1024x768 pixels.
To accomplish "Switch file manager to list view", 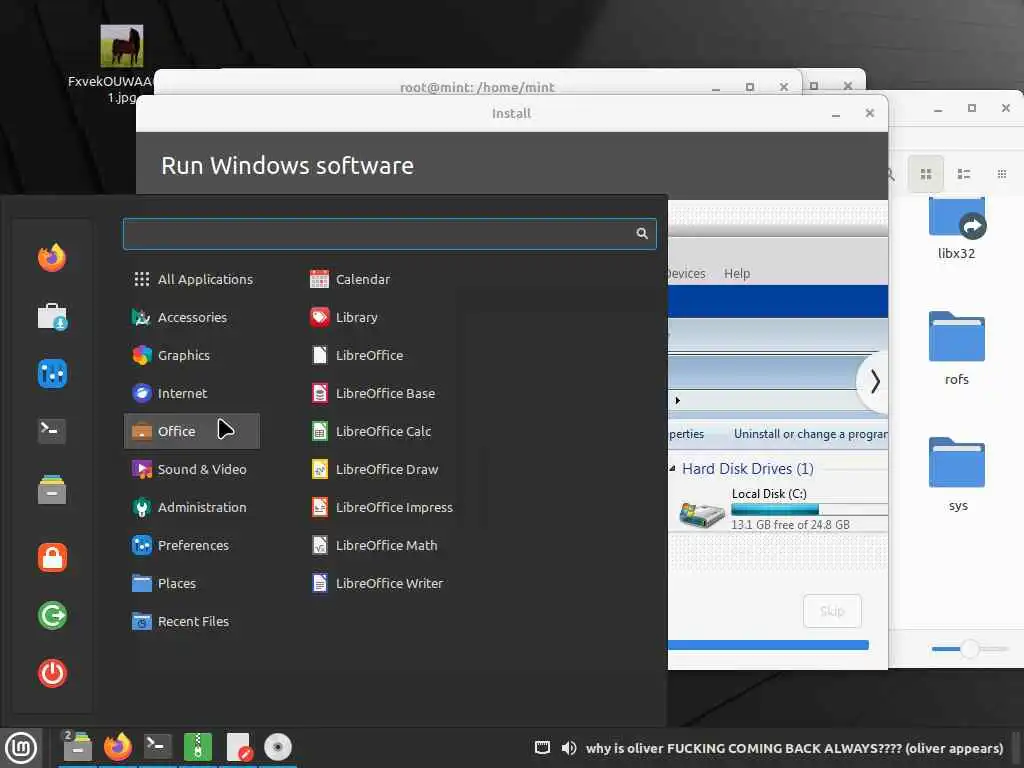I will click(x=963, y=174).
